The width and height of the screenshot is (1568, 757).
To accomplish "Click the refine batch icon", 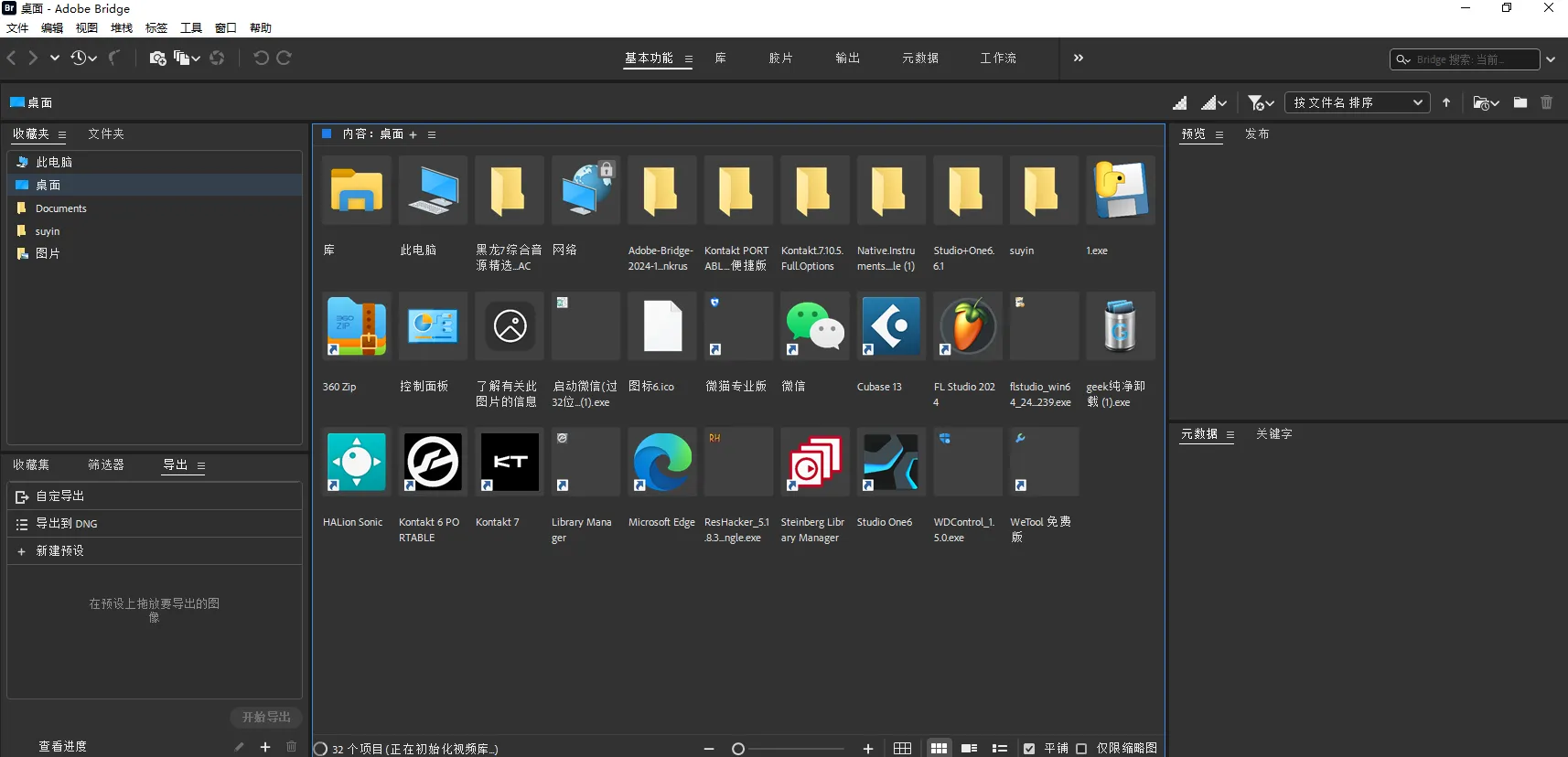I will [x=187, y=58].
